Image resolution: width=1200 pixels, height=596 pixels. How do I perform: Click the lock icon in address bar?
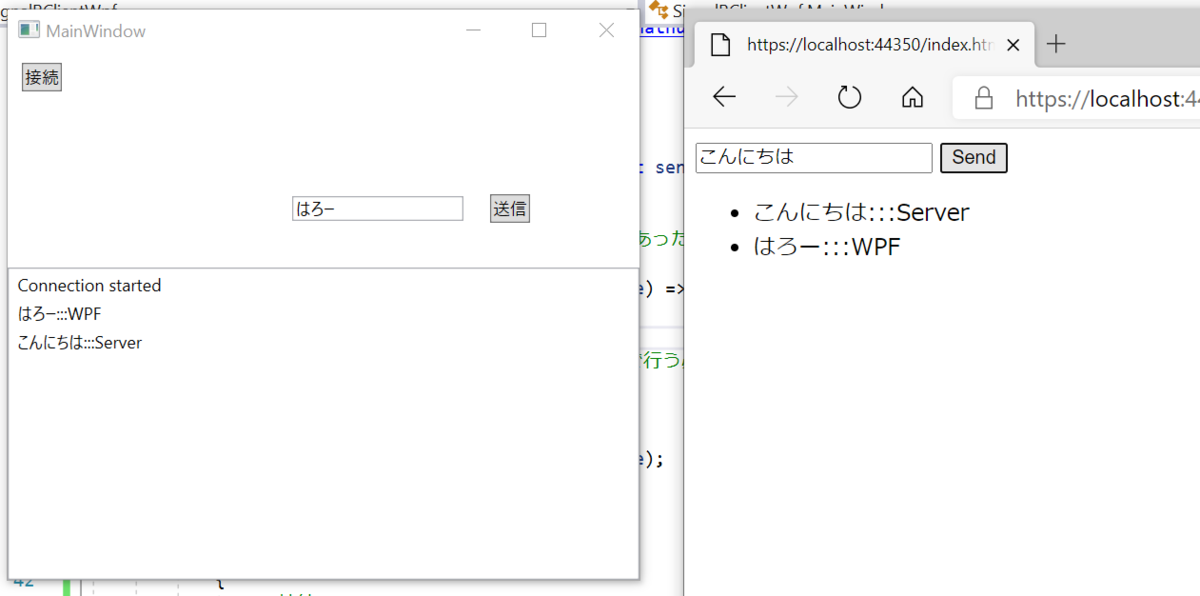click(x=983, y=98)
